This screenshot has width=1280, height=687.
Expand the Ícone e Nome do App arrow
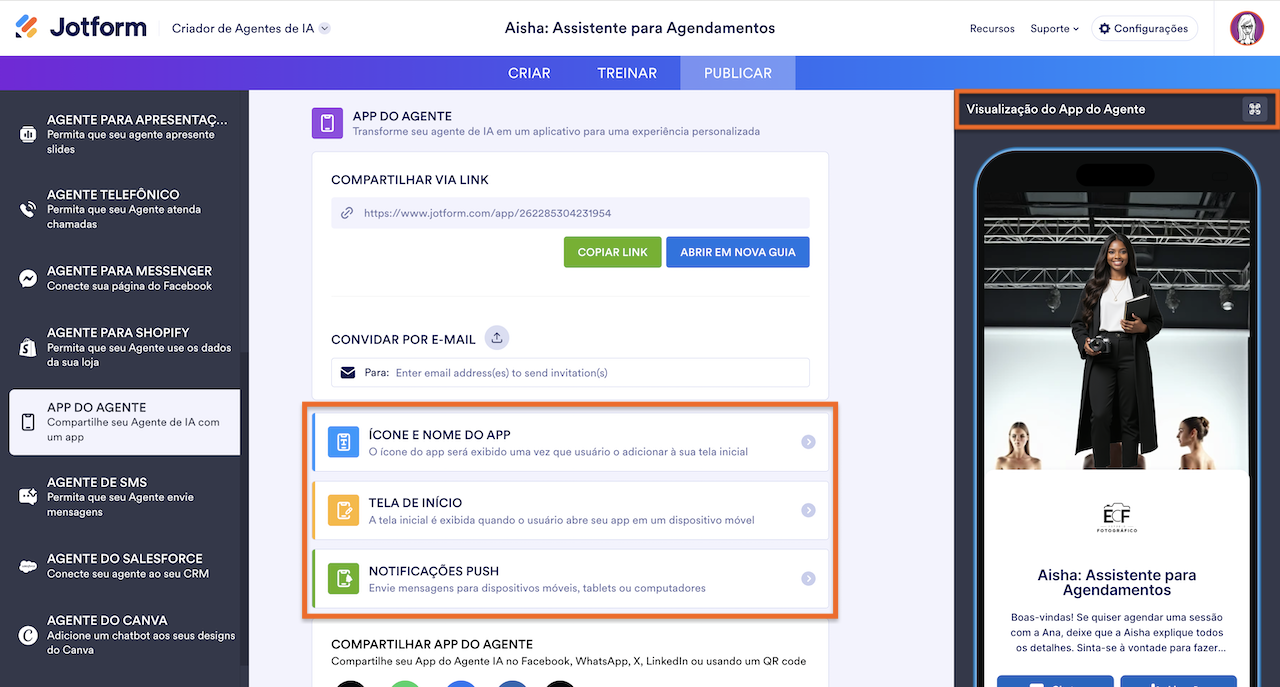point(808,442)
